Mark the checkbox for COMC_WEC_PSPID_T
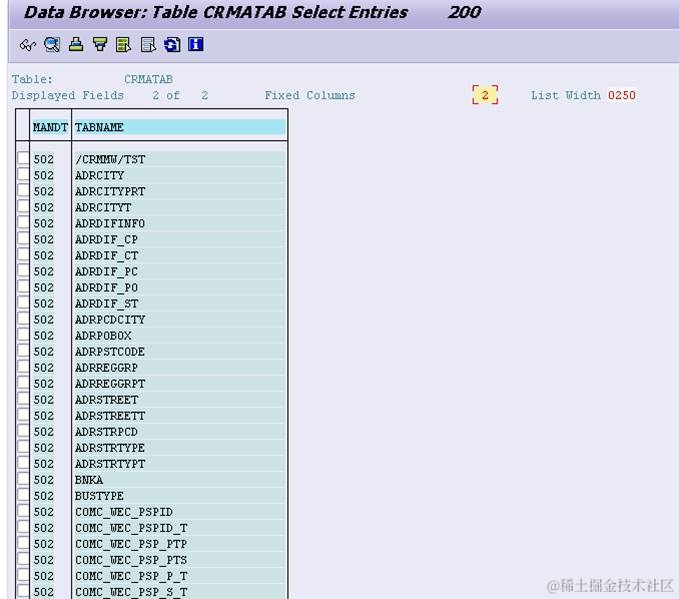This screenshot has height=599, width=679. [23, 527]
